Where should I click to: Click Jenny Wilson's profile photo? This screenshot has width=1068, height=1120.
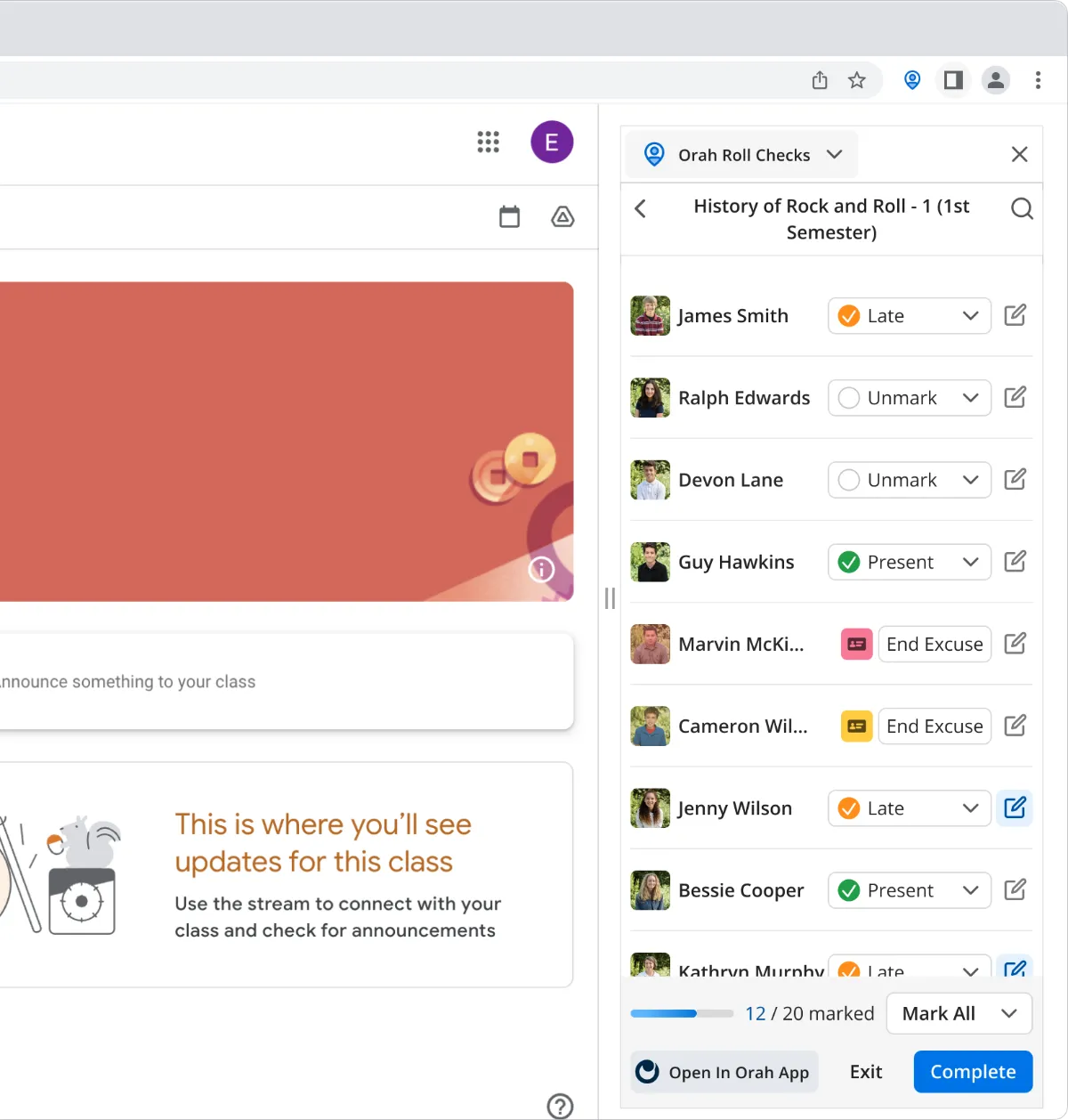650,808
